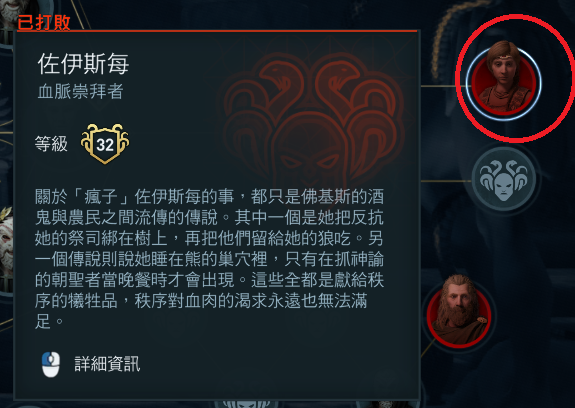Click the cultist description paragraph text
This screenshot has height=408, width=575.
pos(209,259)
